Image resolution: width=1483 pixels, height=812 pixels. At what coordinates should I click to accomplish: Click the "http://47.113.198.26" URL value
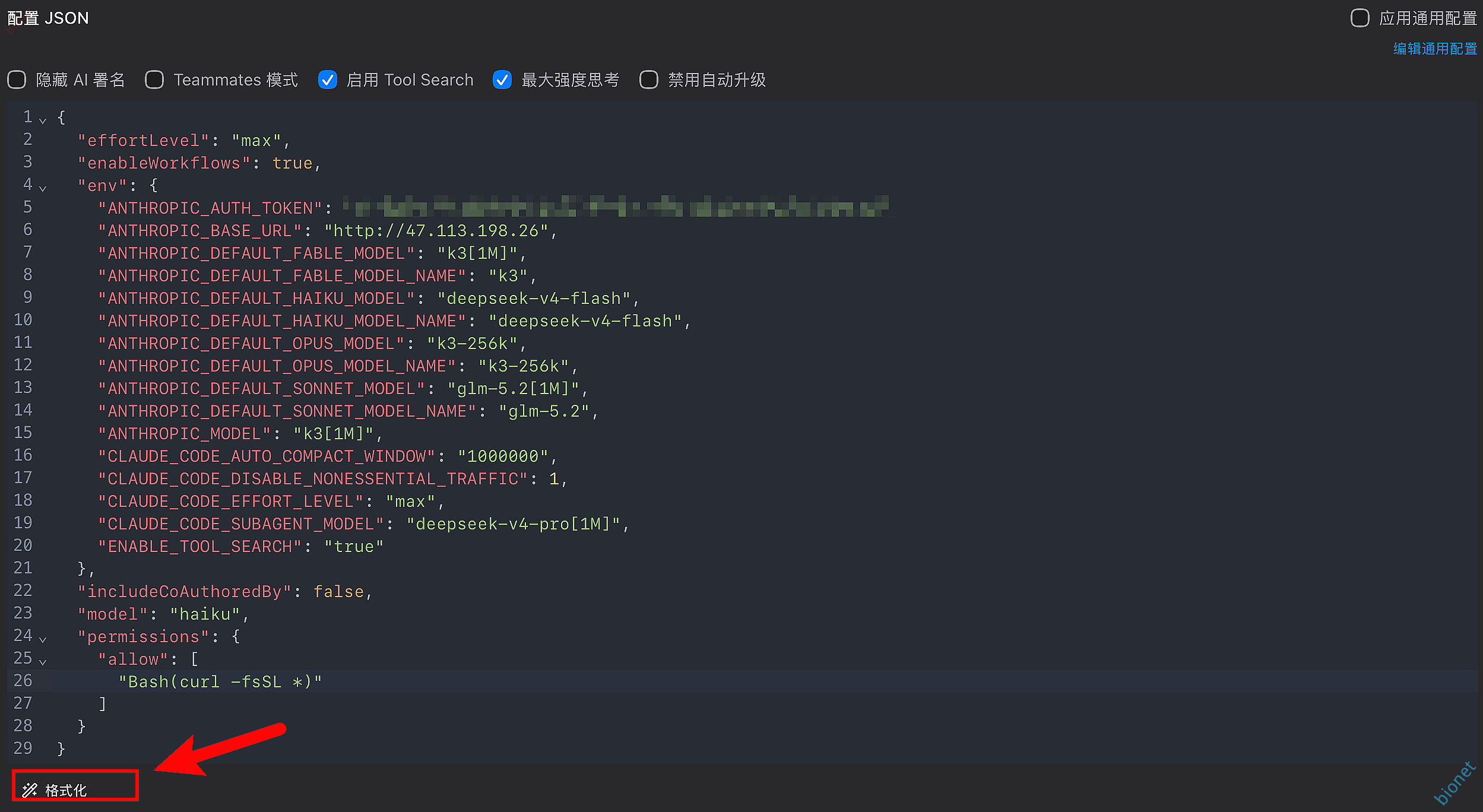click(x=436, y=231)
